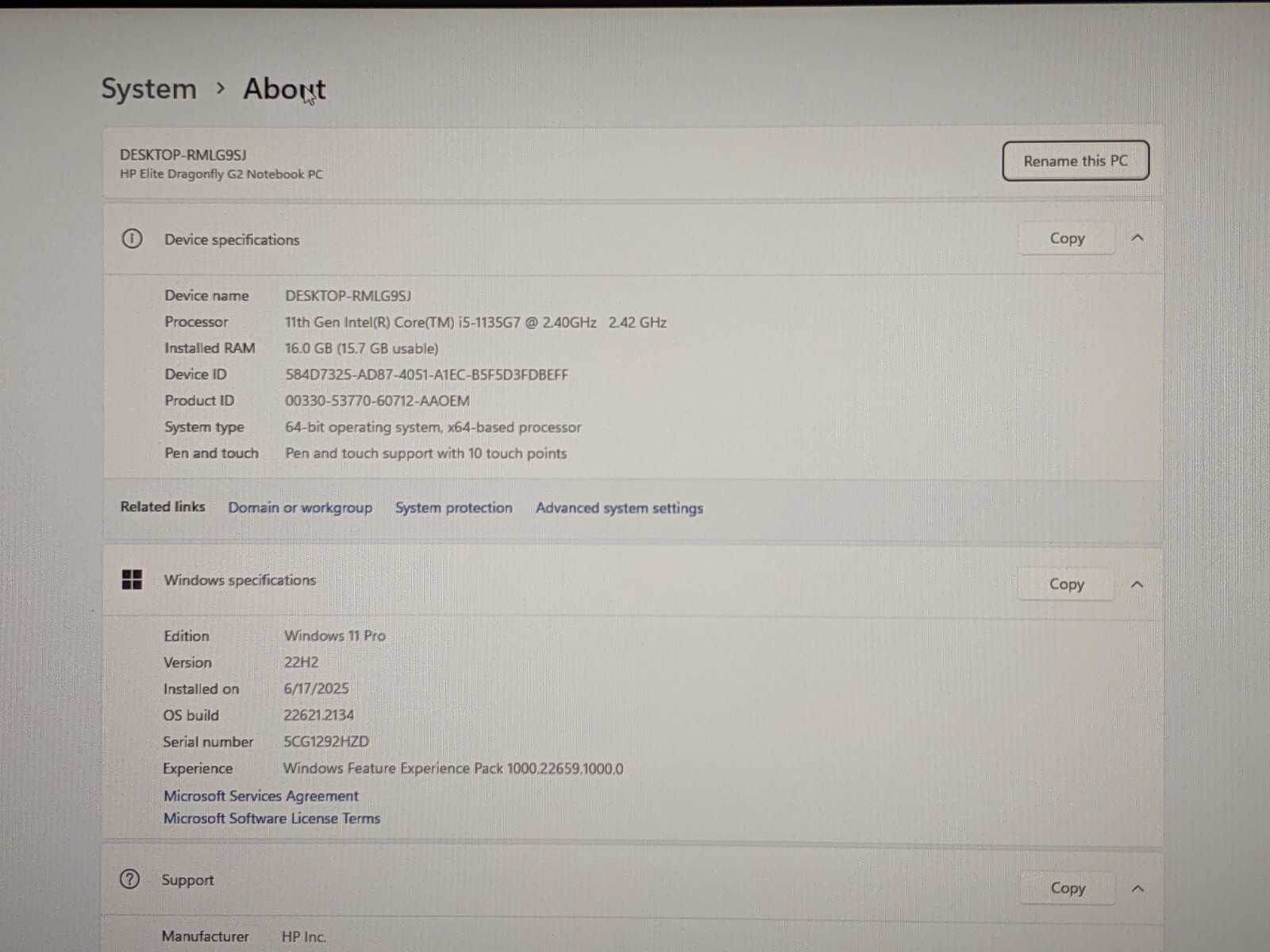Click the Device specifications heading

pyautogui.click(x=232, y=240)
